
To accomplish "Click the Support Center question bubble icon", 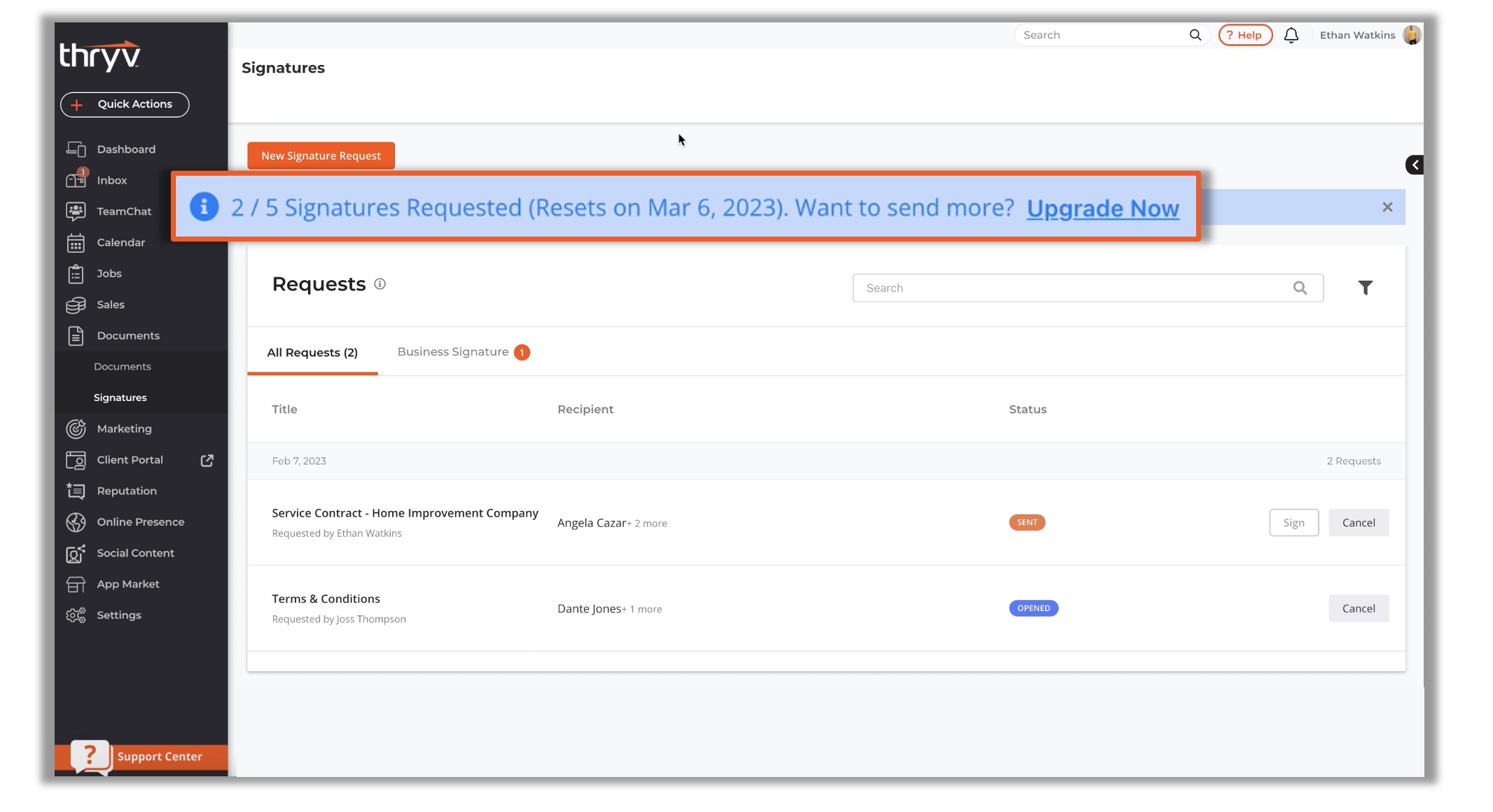I will 91,757.
